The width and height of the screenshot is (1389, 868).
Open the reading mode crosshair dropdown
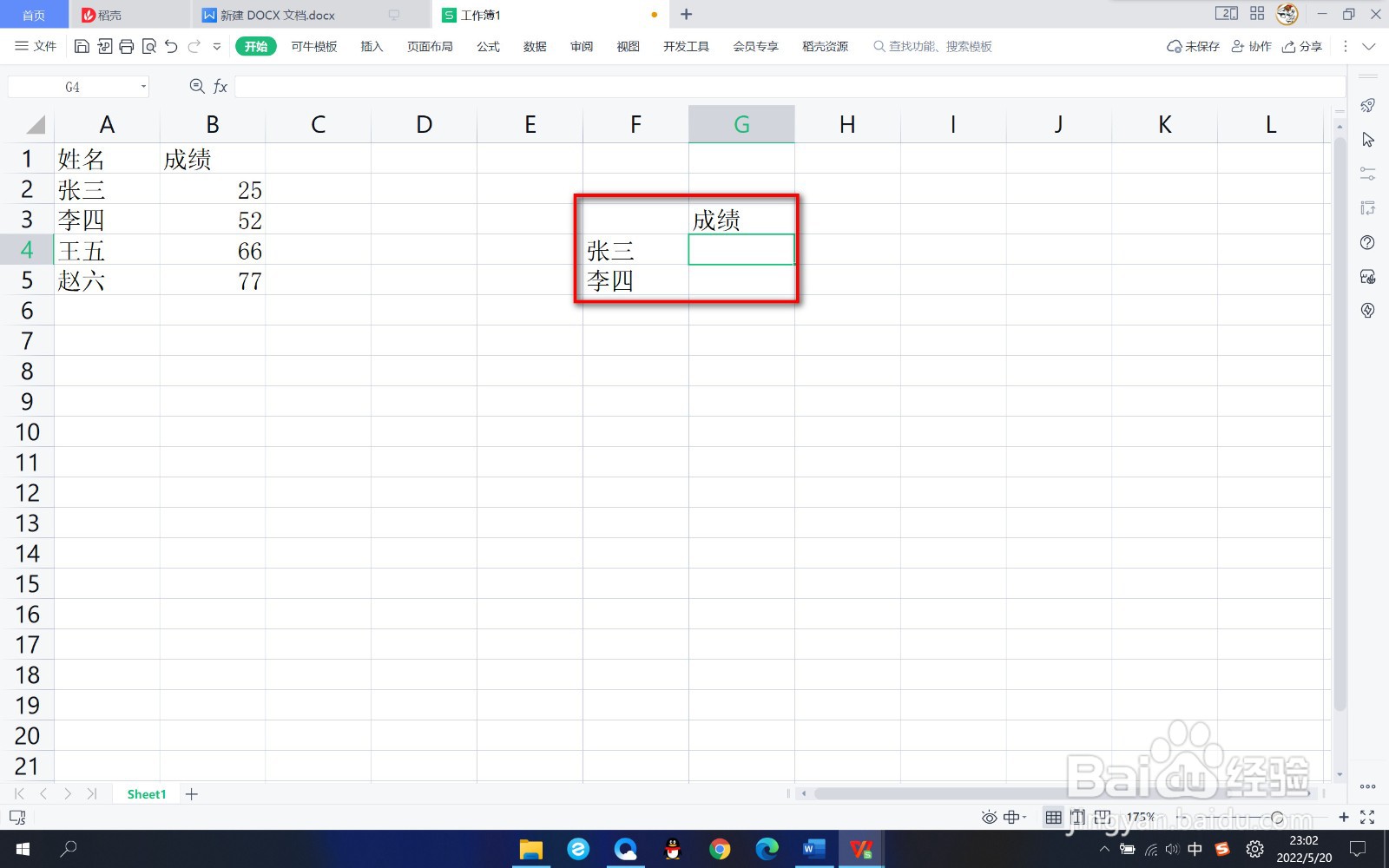1015,818
